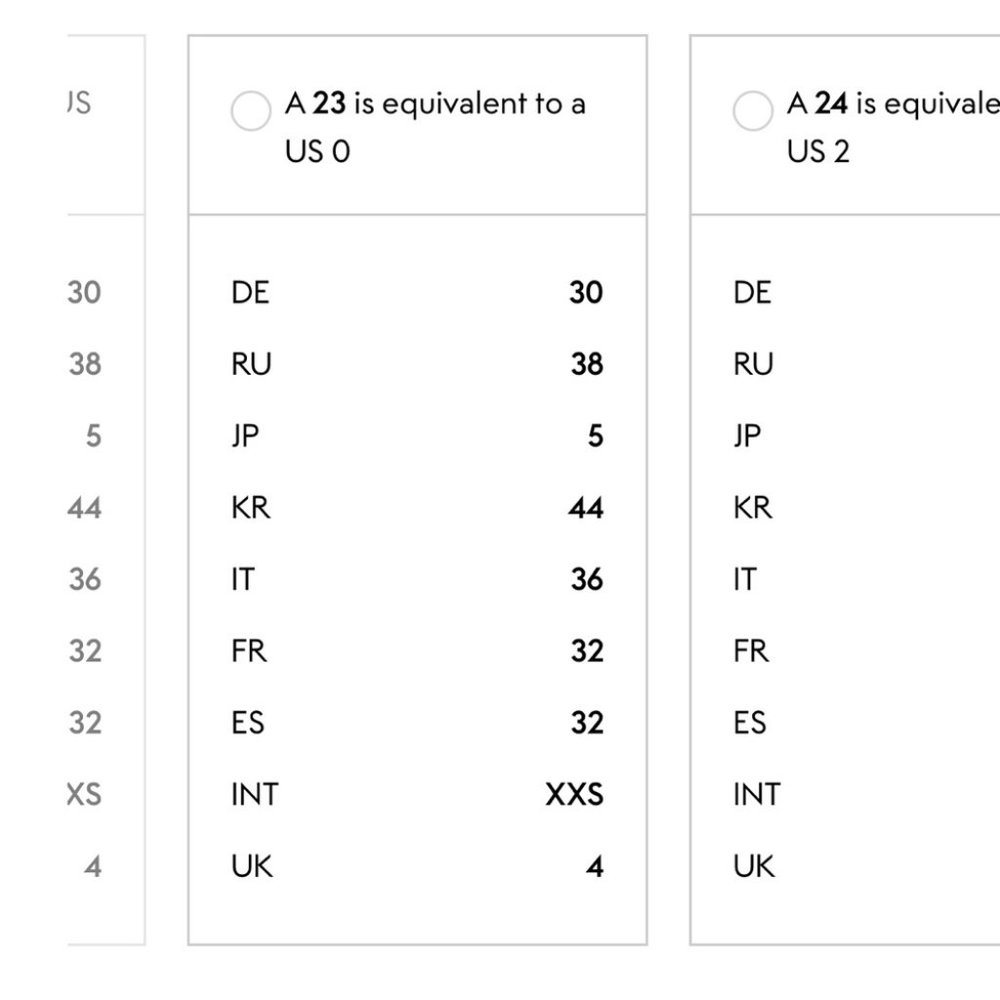This screenshot has width=1000, height=1000.
Task: Click the KR label in size 24 card
Action: coord(753,508)
